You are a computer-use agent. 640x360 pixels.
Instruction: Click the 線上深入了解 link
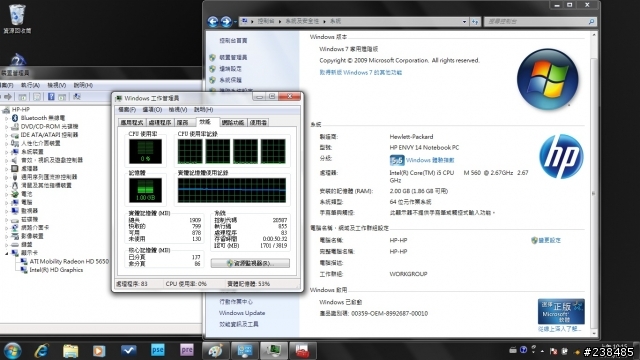pyautogui.click(x=559, y=329)
